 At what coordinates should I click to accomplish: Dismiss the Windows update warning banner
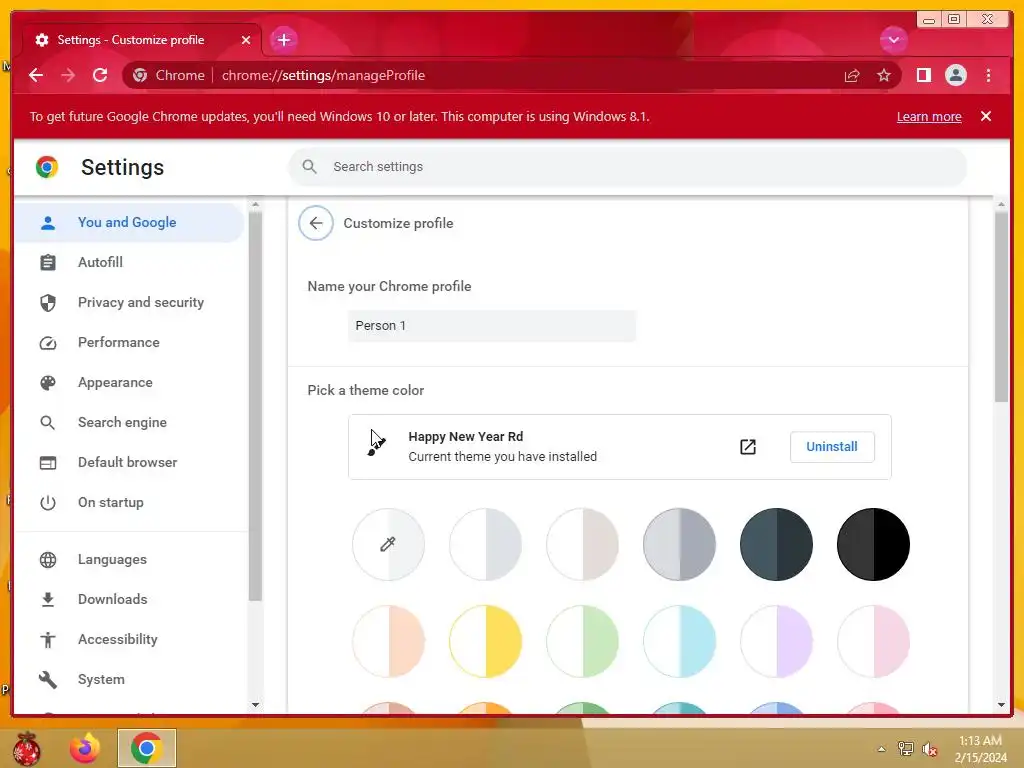pyautogui.click(x=985, y=116)
